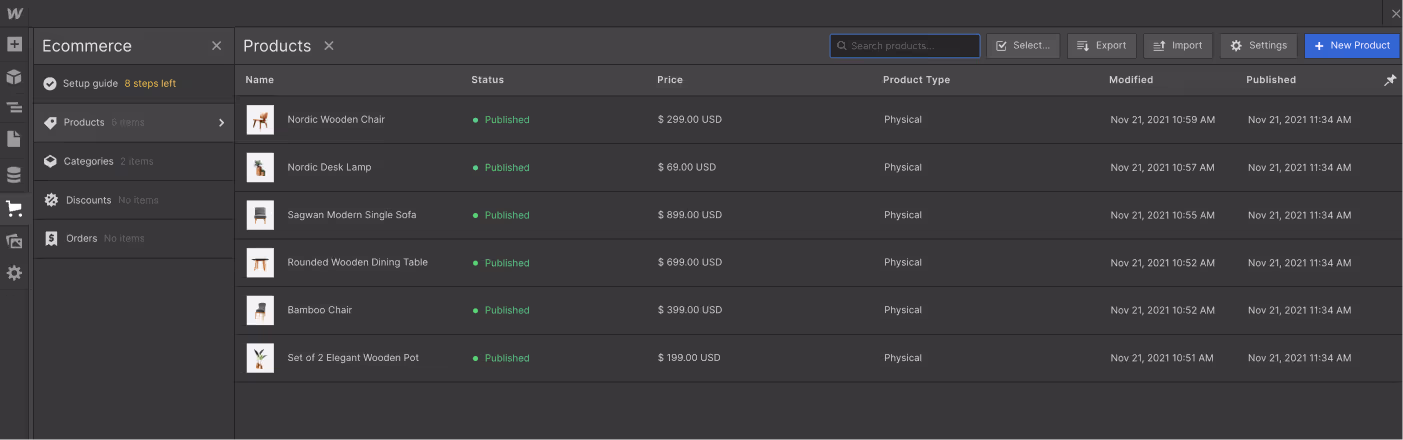This screenshot has height=440, width=1403.
Task: Click the Nordic Desk Lamp thumbnail
Action: pos(260,168)
